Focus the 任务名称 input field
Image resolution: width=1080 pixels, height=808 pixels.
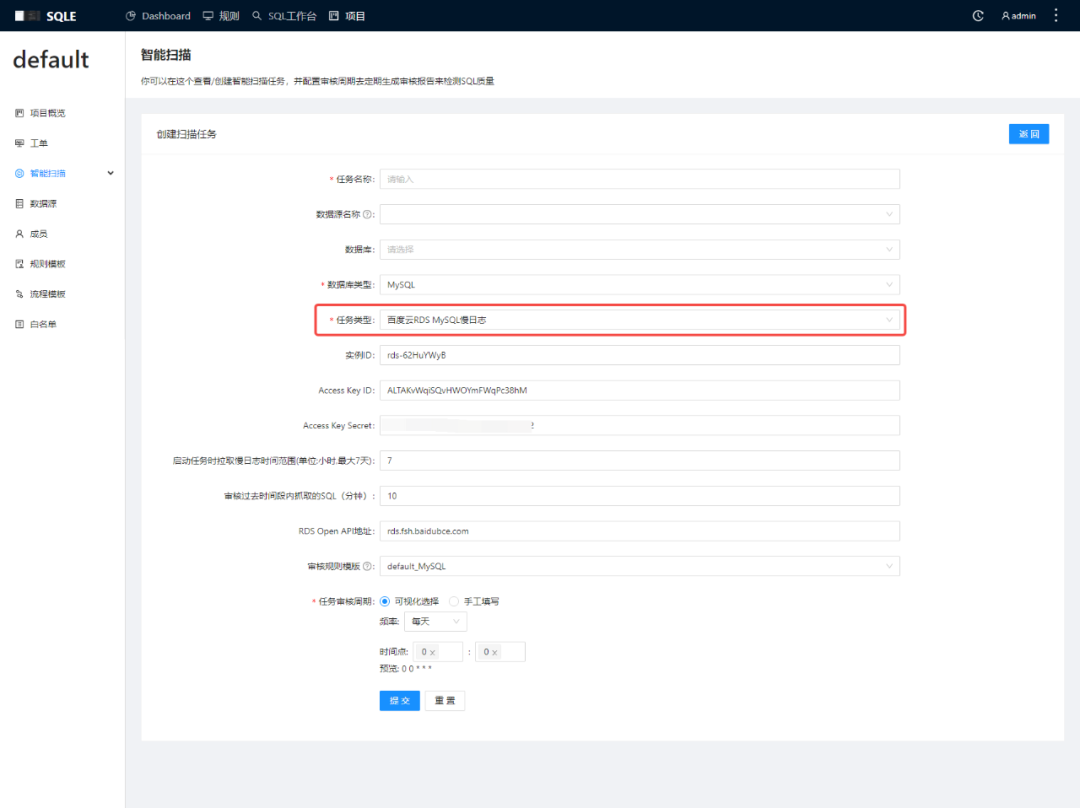(639, 179)
